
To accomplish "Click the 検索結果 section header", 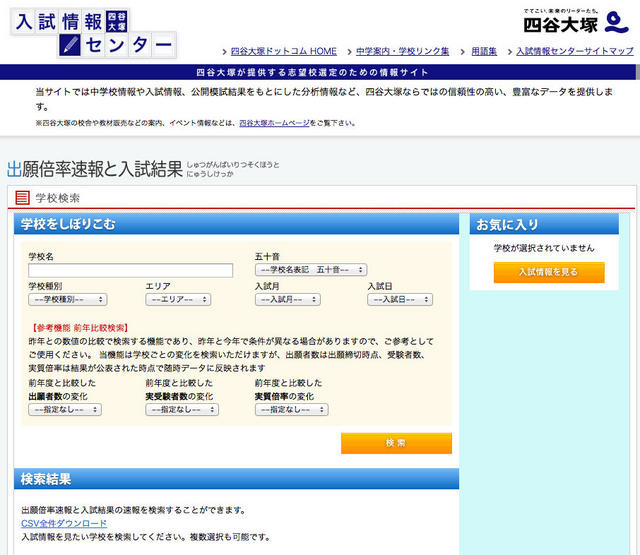I will (x=236, y=478).
